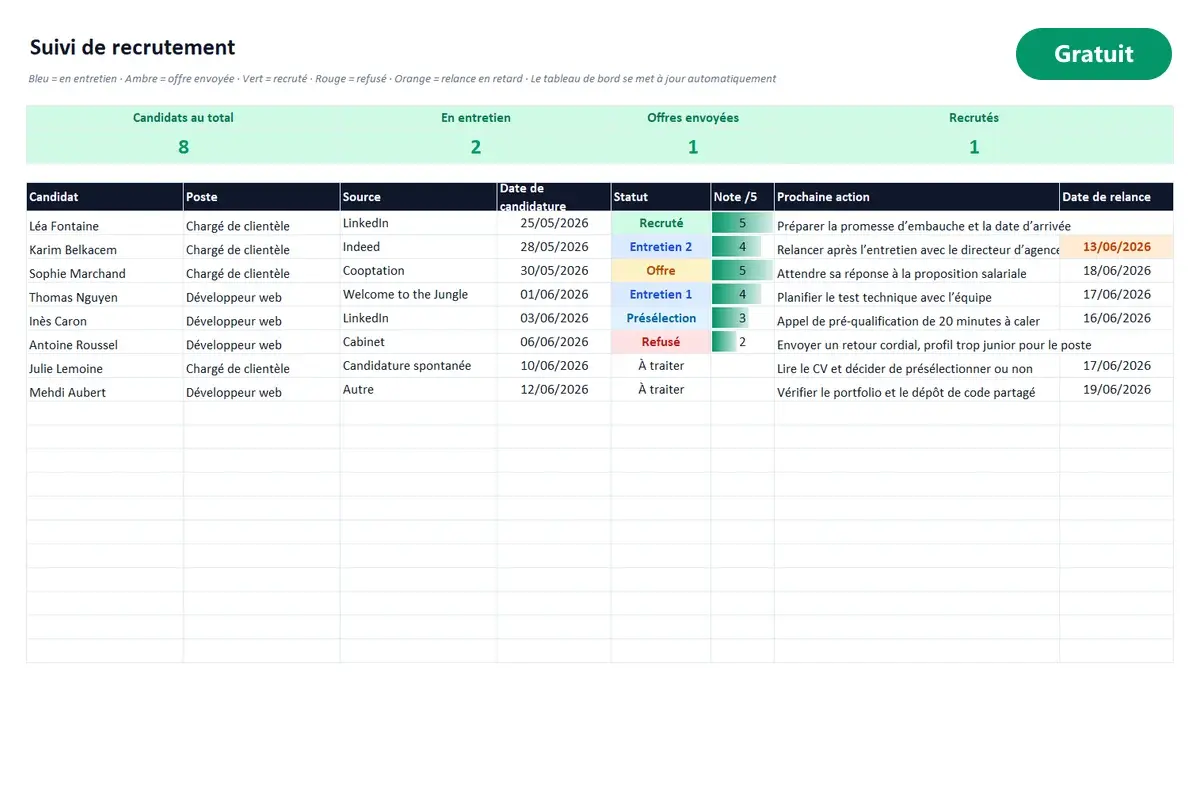Click Appel de pré-qualification action cell
This screenshot has width=1200, height=800.
click(x=917, y=320)
